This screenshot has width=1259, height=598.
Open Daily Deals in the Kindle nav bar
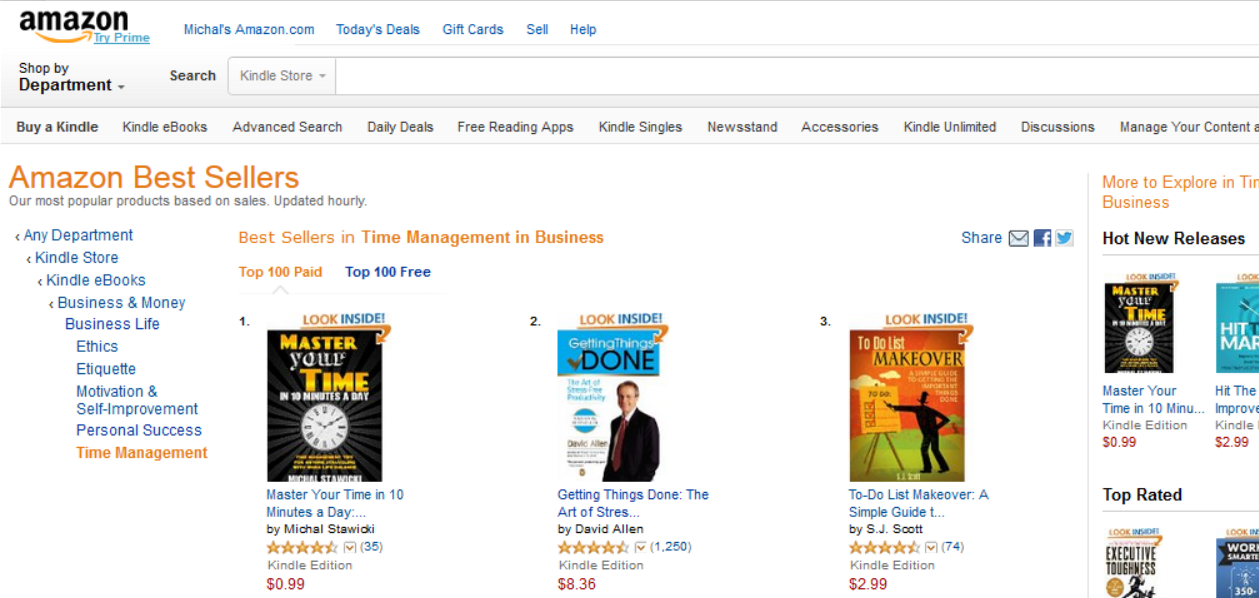tap(400, 127)
